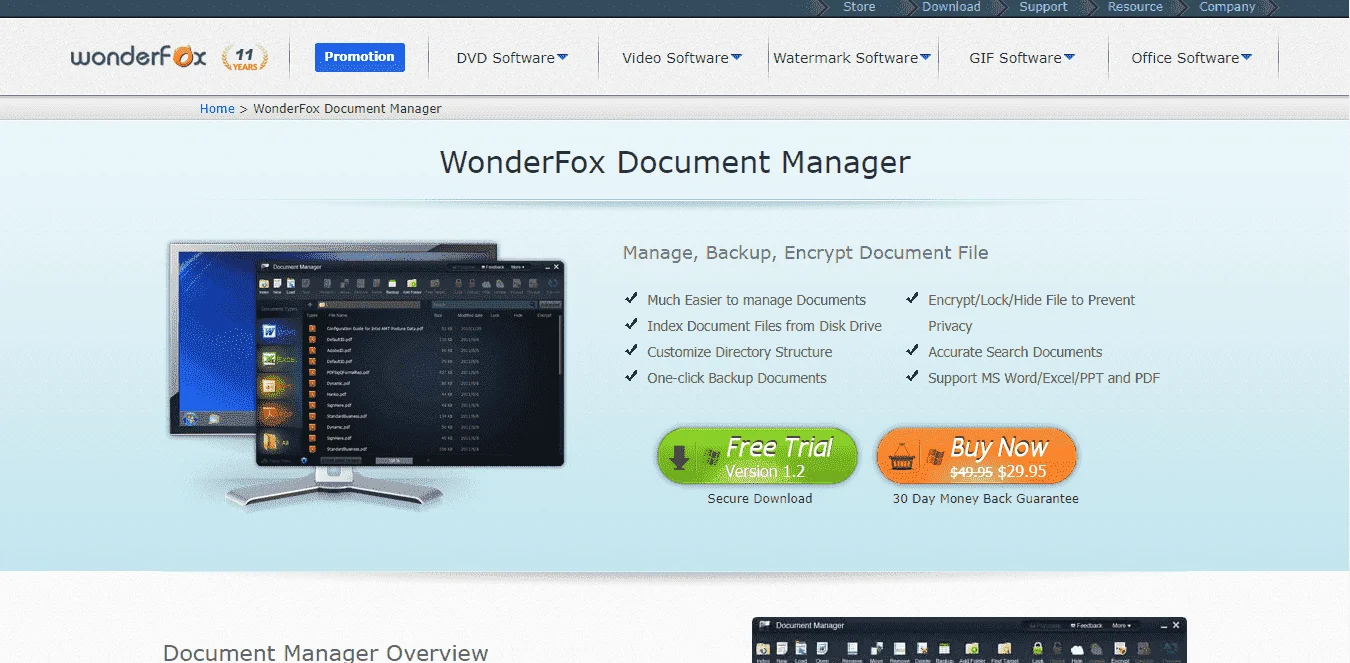Click 'One-click Backup Documents' feature

(736, 378)
